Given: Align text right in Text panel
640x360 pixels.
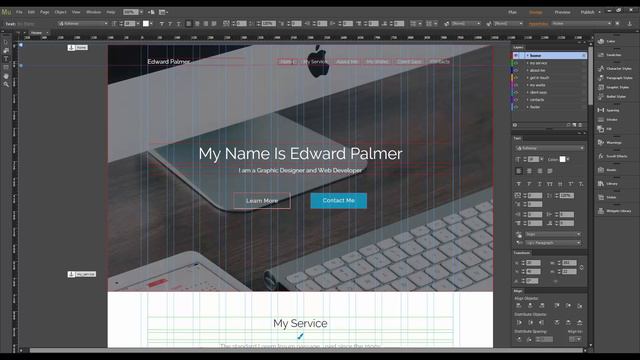Looking at the screenshot, I should (540, 171).
